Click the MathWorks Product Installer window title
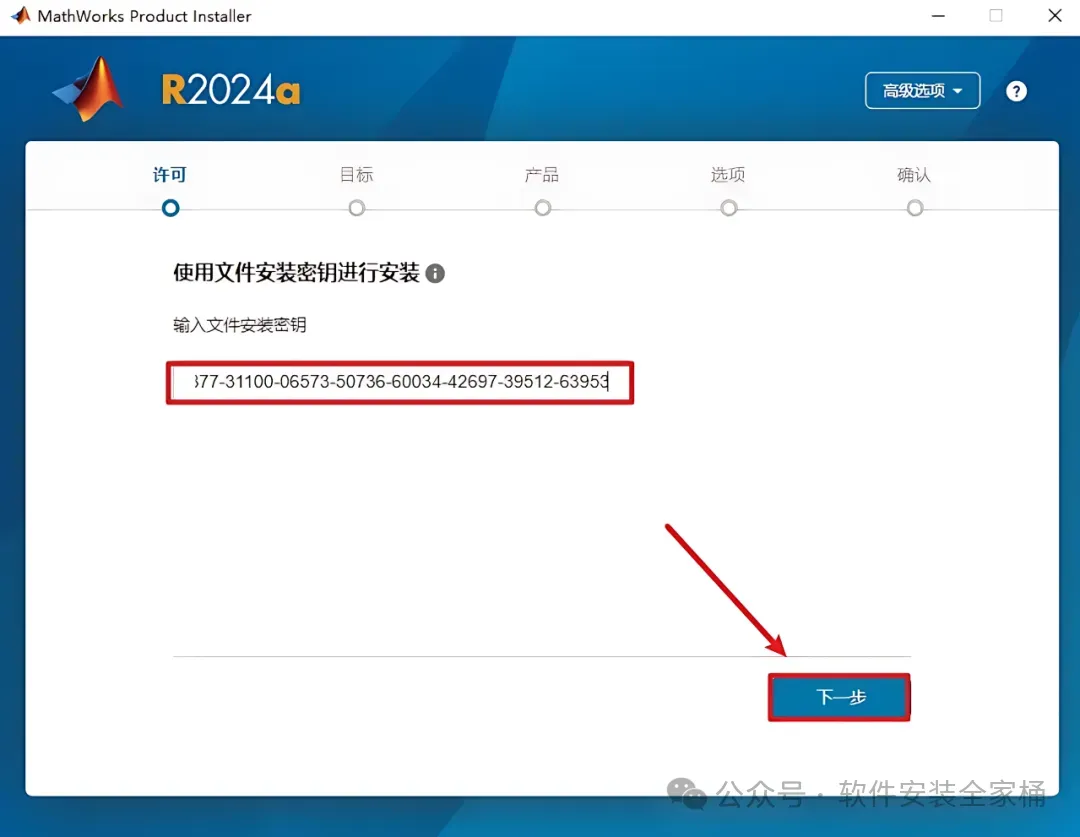 point(144,16)
